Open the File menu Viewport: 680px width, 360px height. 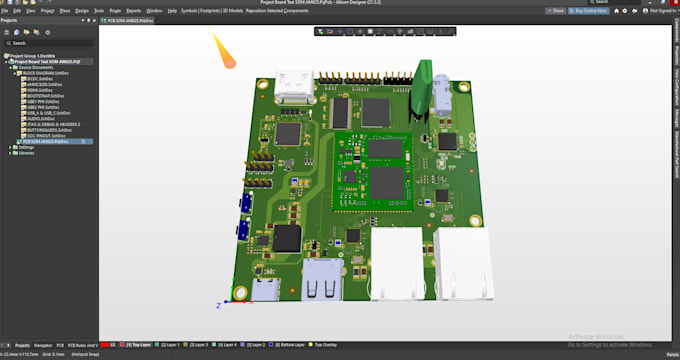4,11
